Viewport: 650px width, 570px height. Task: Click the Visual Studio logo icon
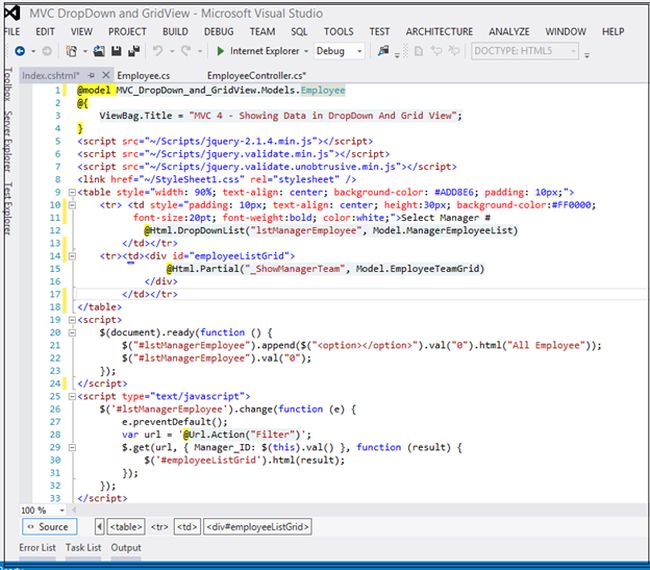12,13
